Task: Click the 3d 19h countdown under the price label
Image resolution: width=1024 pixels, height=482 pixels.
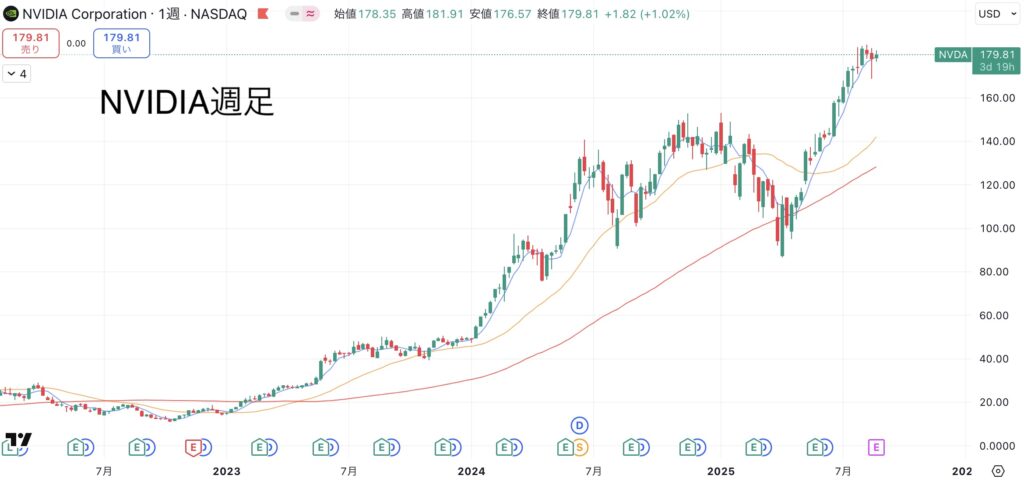Action: 997,67
